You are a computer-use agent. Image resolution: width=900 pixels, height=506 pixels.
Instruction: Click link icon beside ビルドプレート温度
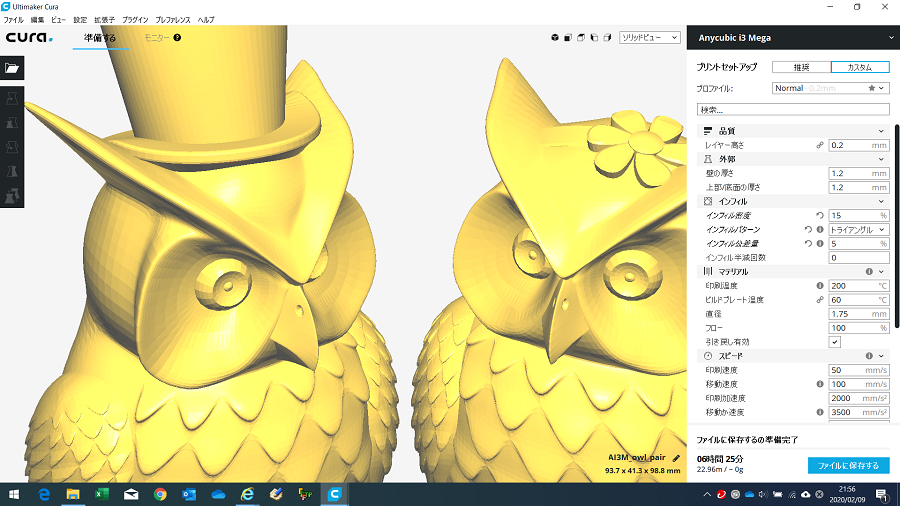click(x=820, y=299)
